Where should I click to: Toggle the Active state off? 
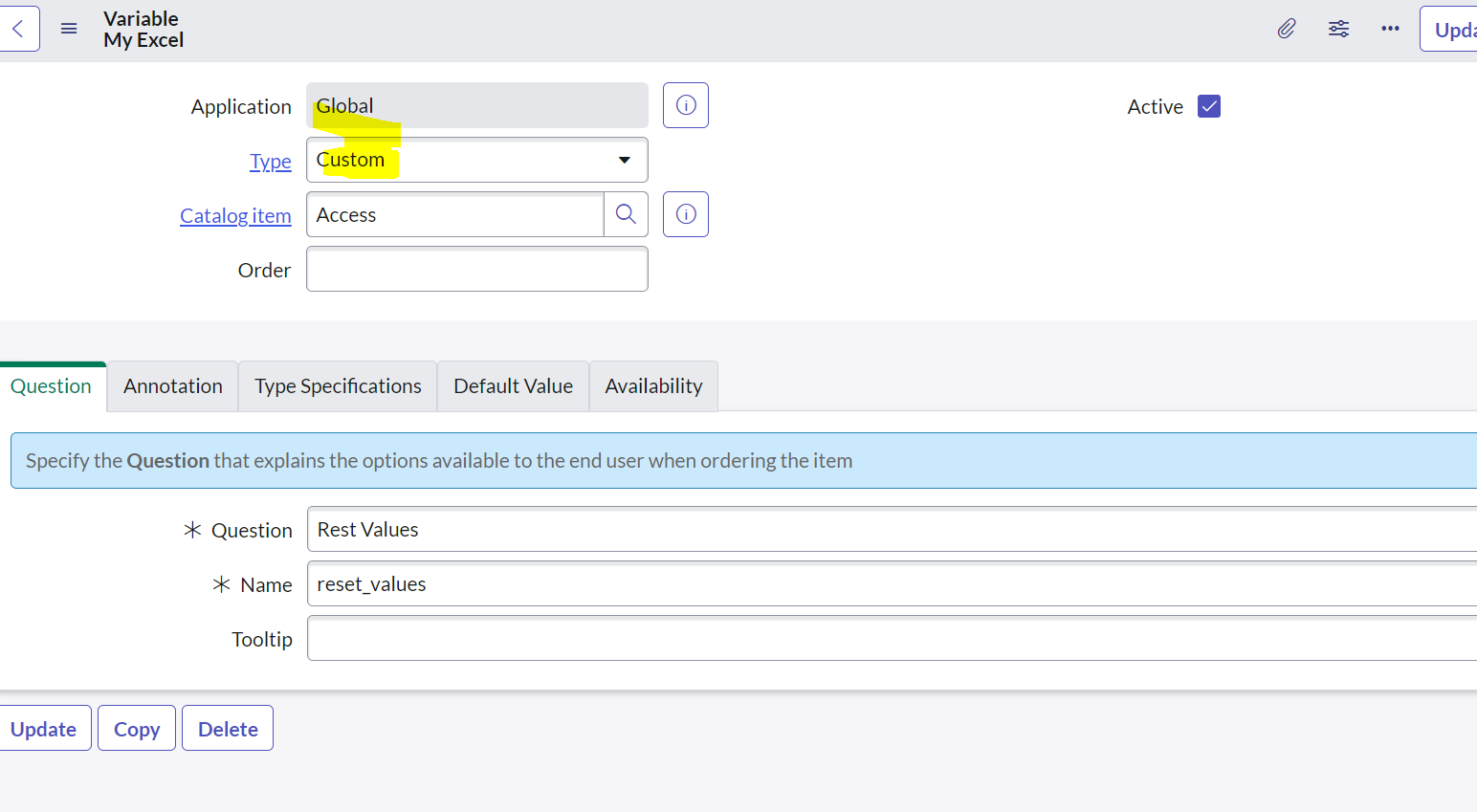pyautogui.click(x=1208, y=106)
